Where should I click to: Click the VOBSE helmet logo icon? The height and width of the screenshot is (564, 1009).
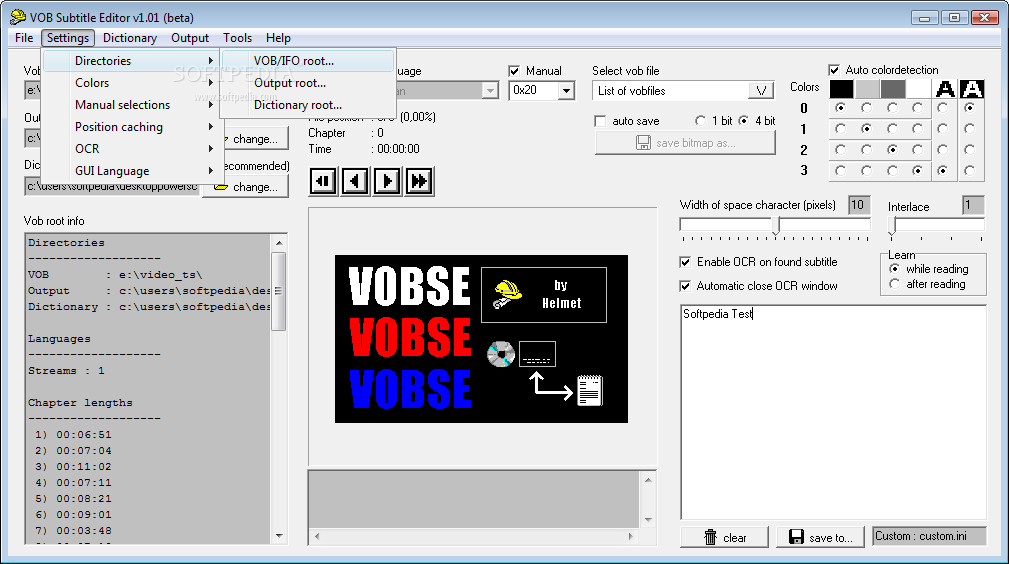pos(508,294)
